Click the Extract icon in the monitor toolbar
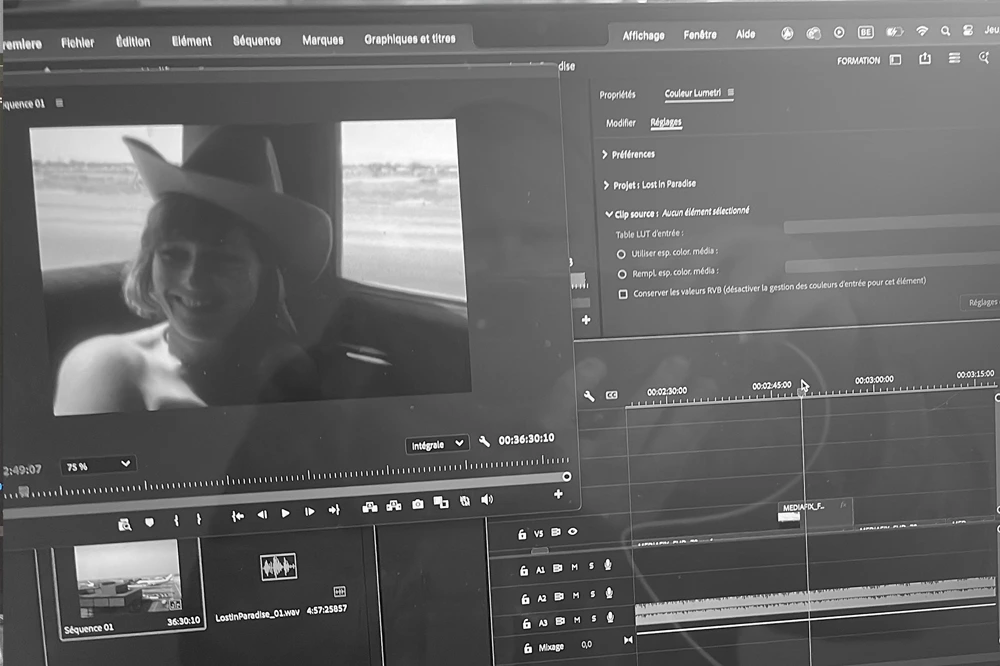1000x666 pixels. (393, 506)
